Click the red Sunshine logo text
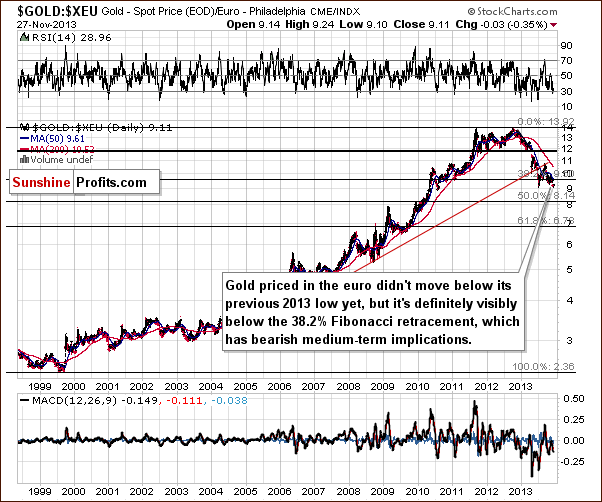The image size is (602, 502). click(41, 182)
